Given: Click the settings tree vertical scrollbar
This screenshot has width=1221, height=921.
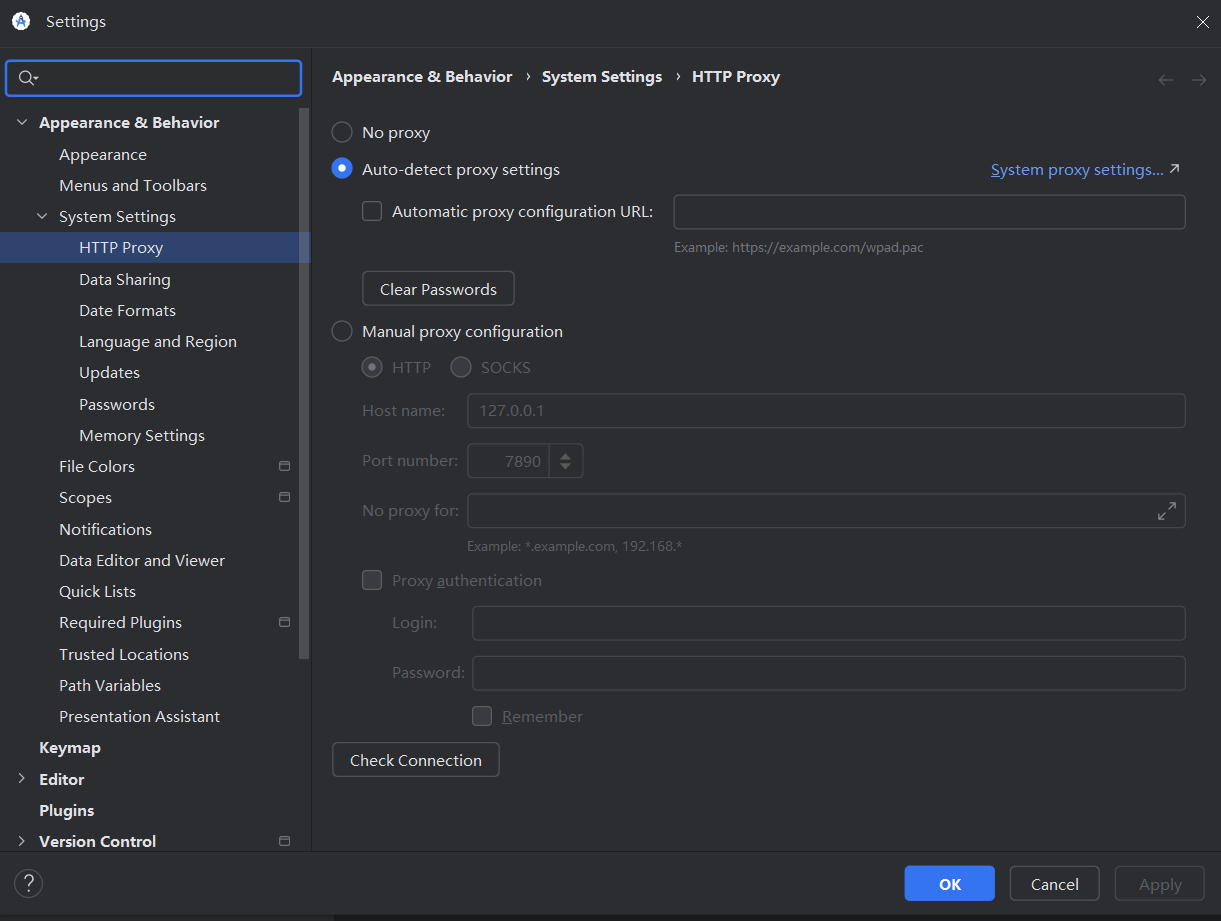Looking at the screenshot, I should click(x=305, y=380).
